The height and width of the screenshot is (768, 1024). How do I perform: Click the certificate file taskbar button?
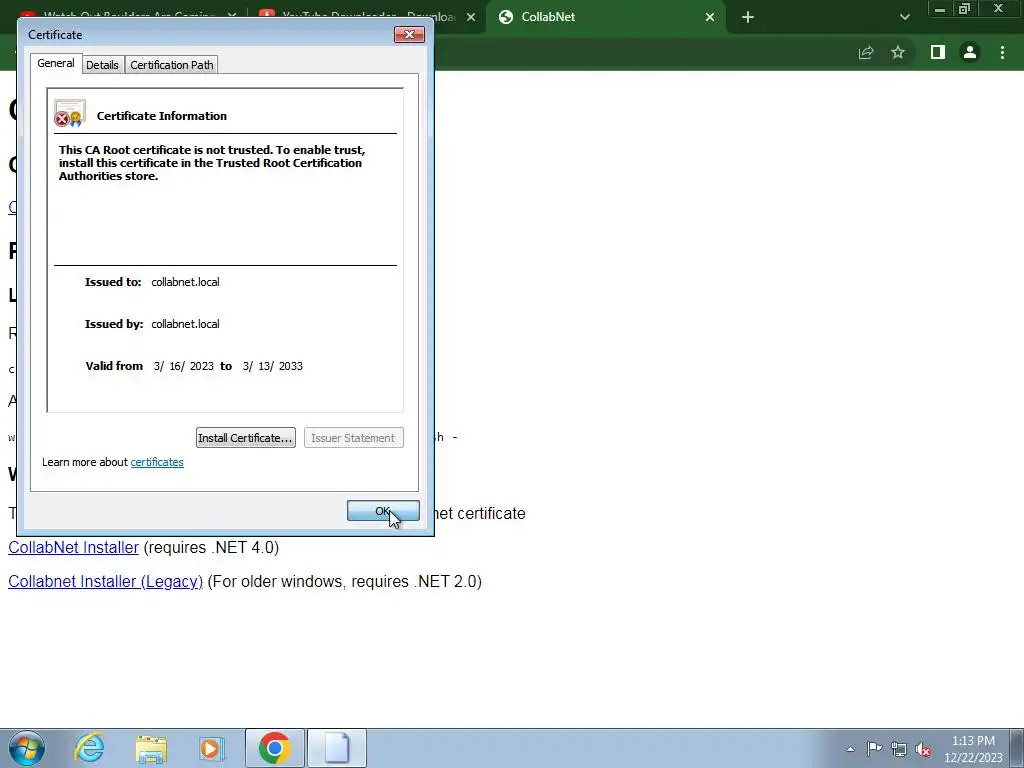[337, 748]
